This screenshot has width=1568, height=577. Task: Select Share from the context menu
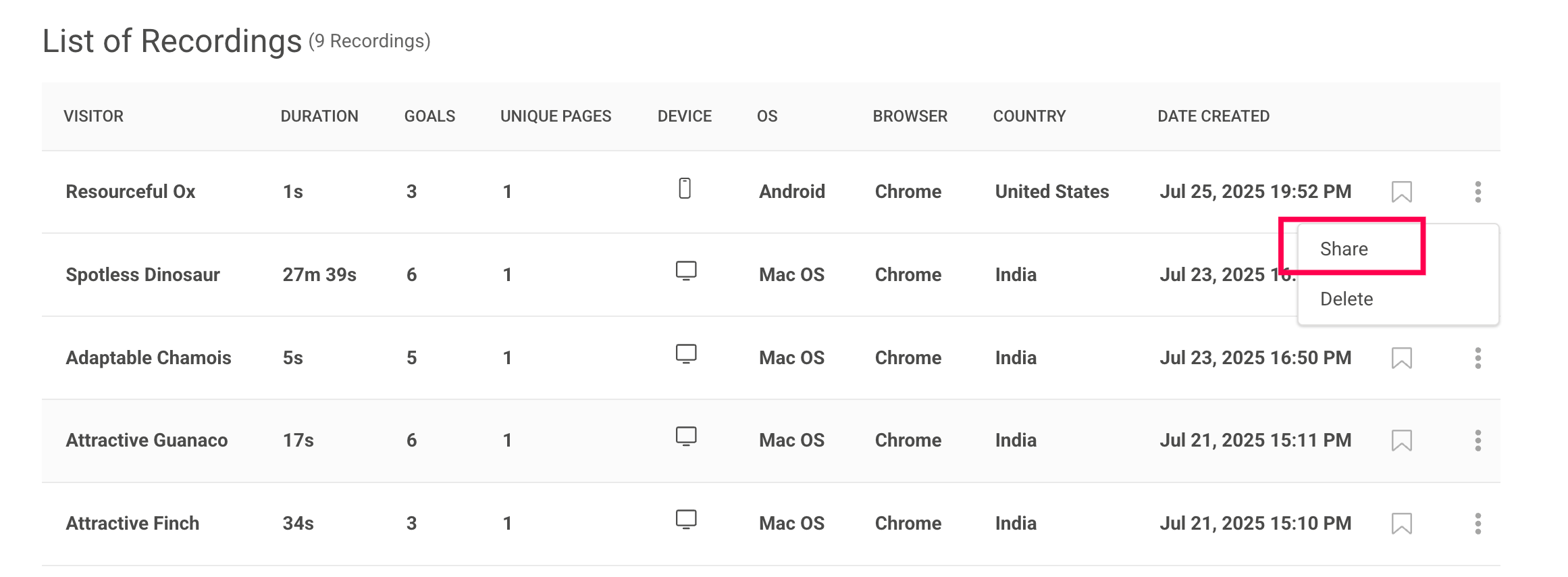tap(1344, 249)
